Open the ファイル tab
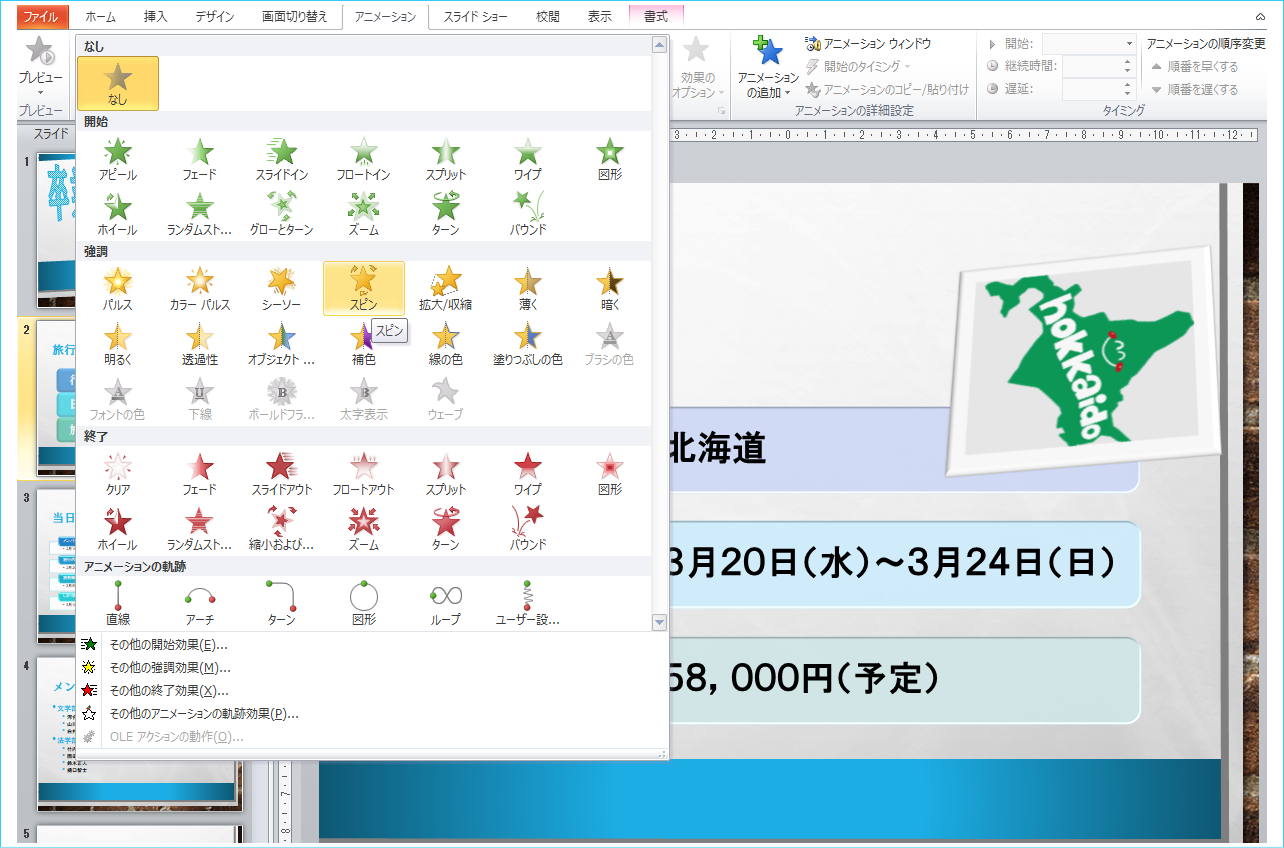Screen dimensions: 1284x848 coord(41,17)
